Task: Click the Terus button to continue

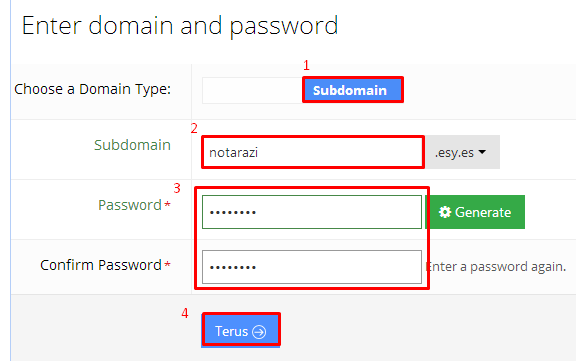Action: [x=241, y=330]
